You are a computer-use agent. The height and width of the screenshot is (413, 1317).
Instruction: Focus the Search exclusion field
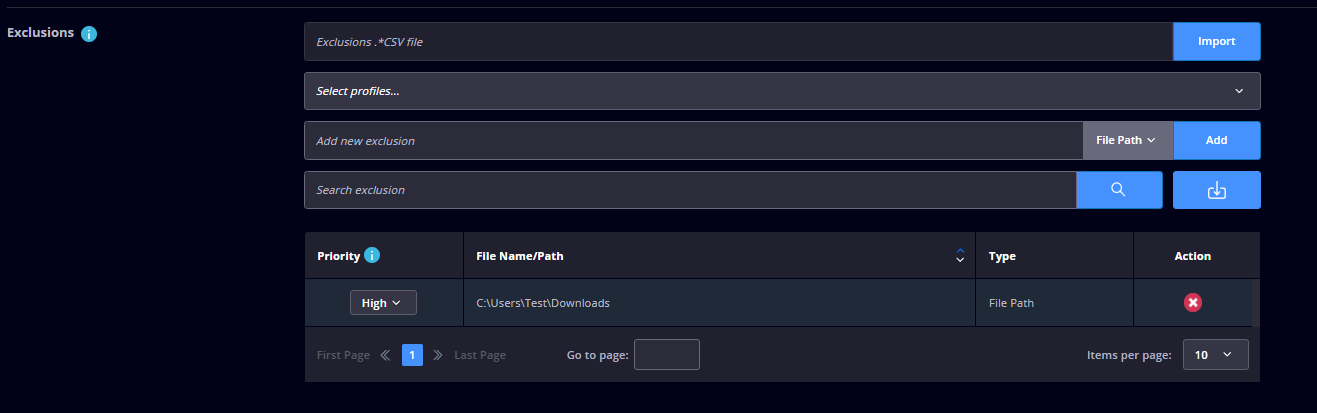tap(690, 190)
